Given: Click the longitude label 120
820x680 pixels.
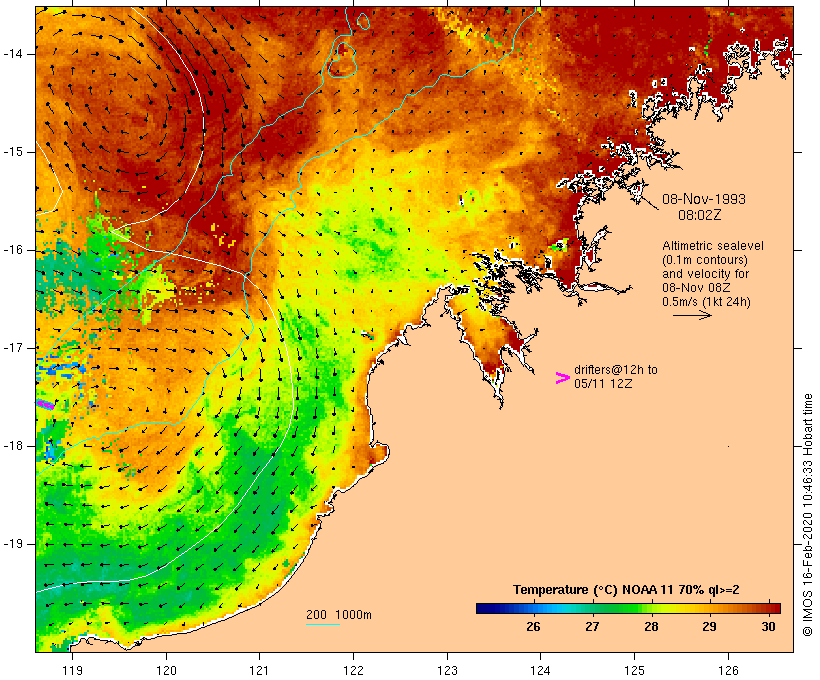Looking at the screenshot, I should pyautogui.click(x=166, y=671).
